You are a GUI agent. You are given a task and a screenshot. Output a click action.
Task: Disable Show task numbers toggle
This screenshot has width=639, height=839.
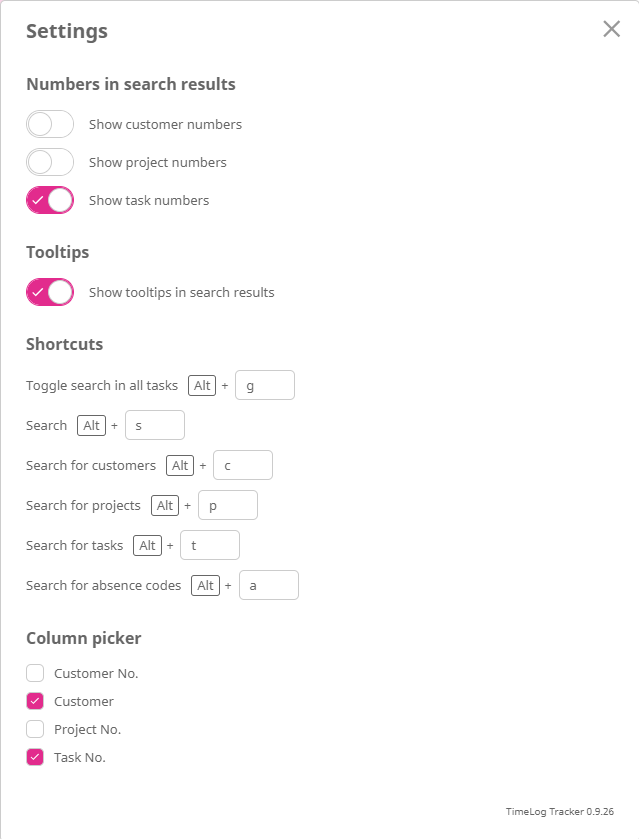(50, 200)
